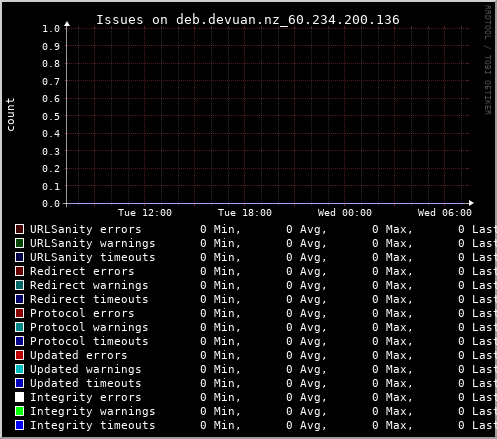
Task: Click the white Integrity errors swatch
Action: click(20, 397)
